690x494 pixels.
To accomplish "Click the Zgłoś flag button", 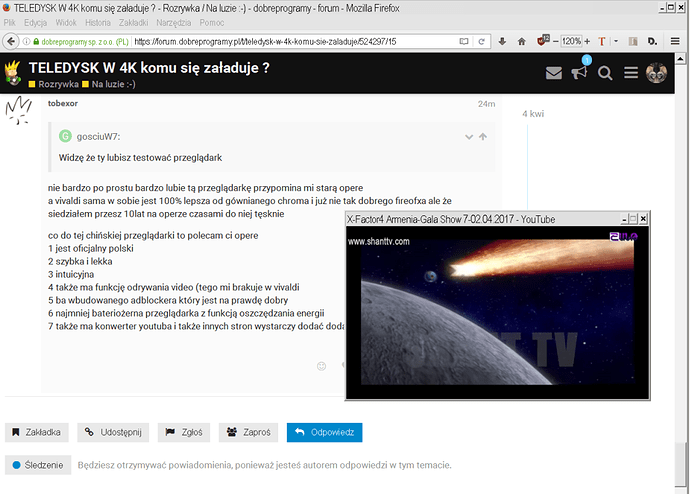I will click(186, 432).
